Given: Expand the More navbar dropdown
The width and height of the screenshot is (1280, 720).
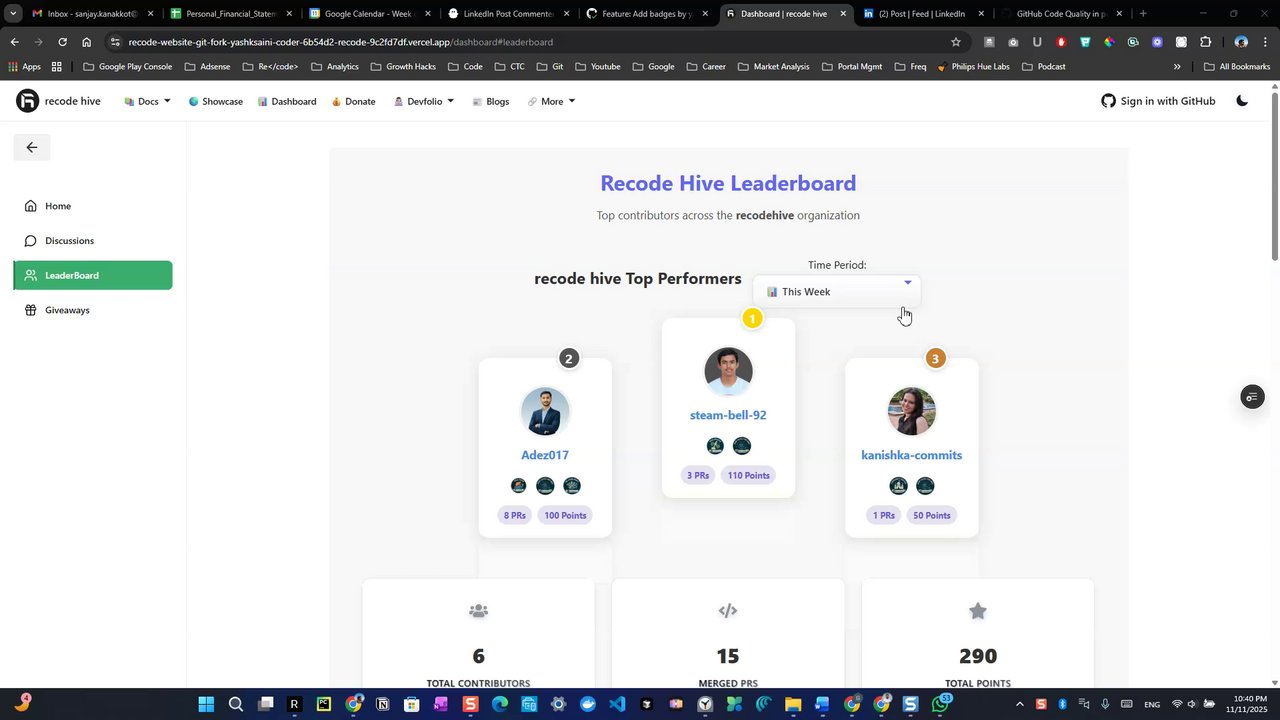Looking at the screenshot, I should 551,101.
